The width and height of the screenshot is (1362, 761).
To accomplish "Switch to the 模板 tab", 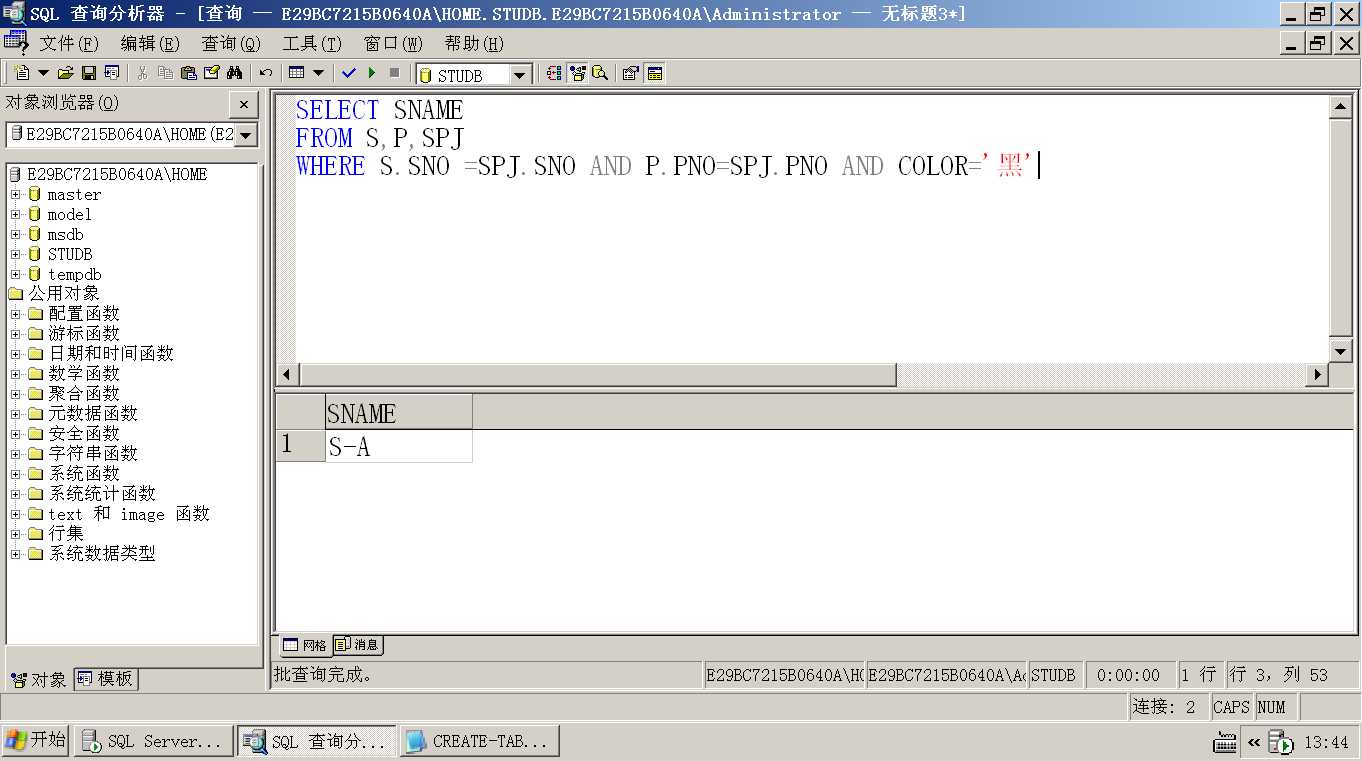I will pyautogui.click(x=106, y=679).
